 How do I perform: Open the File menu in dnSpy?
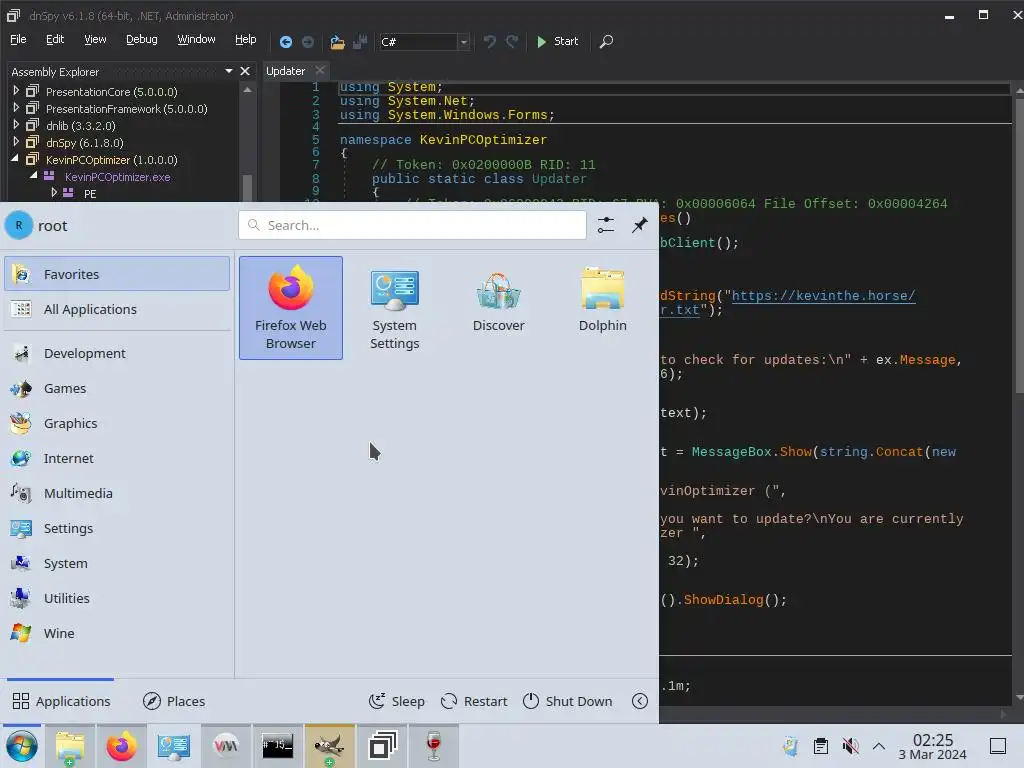pos(18,39)
